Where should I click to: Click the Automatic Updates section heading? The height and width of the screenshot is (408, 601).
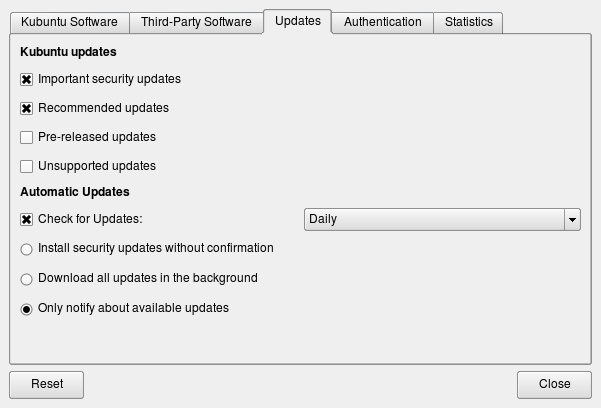(x=75, y=192)
